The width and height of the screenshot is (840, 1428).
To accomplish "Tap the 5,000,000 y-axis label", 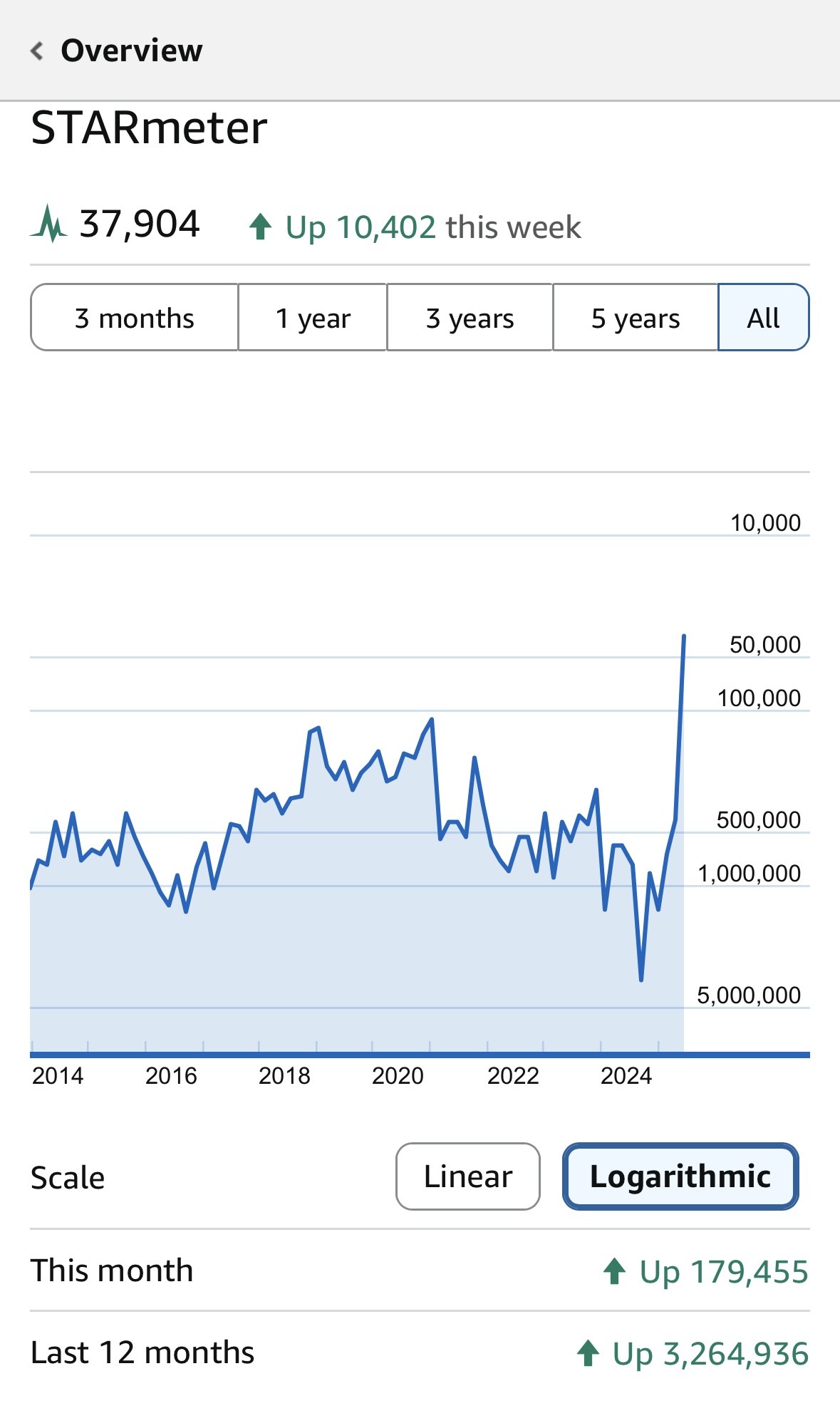I will click(749, 995).
